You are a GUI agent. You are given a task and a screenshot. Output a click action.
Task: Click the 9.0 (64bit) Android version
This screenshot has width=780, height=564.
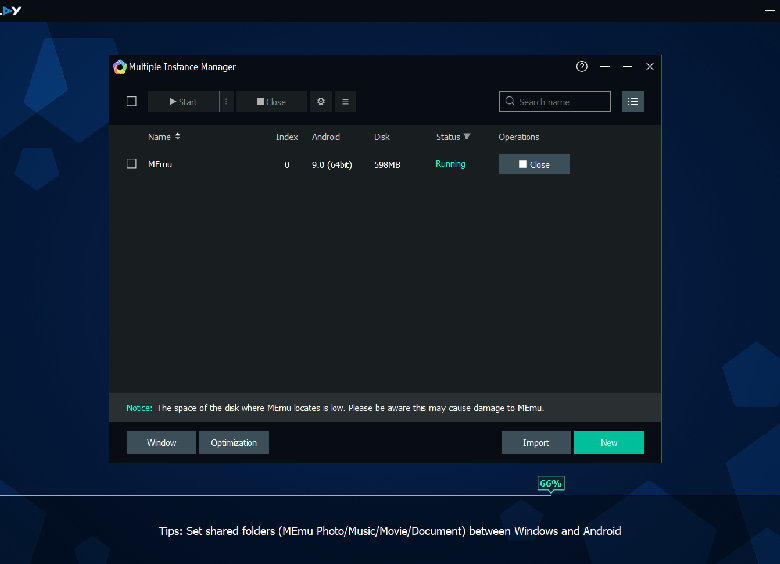point(332,165)
